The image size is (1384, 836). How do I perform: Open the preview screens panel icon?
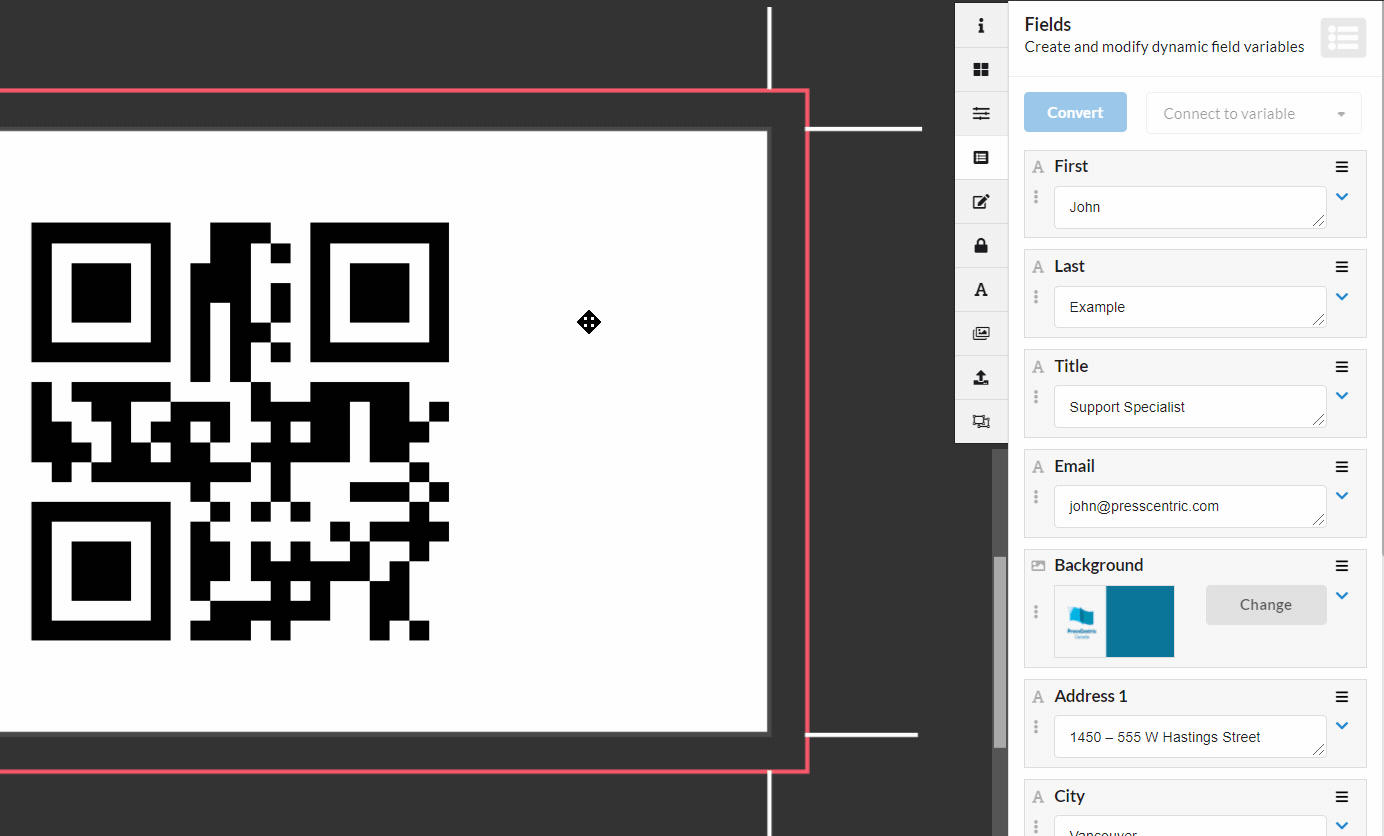981,421
